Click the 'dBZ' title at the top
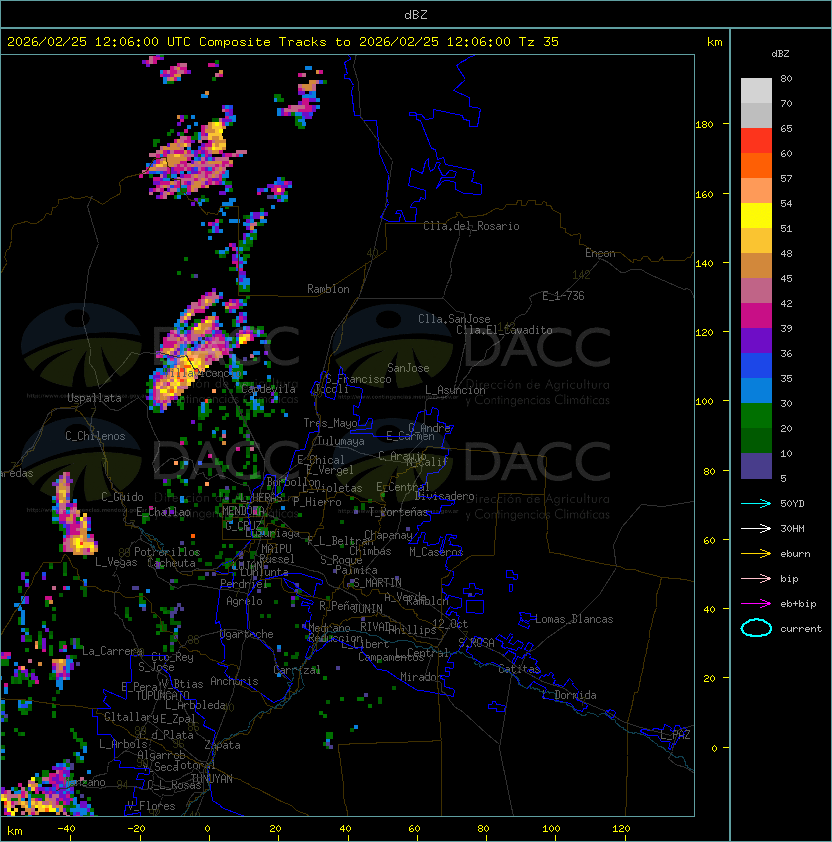The height and width of the screenshot is (842, 832). [x=416, y=15]
